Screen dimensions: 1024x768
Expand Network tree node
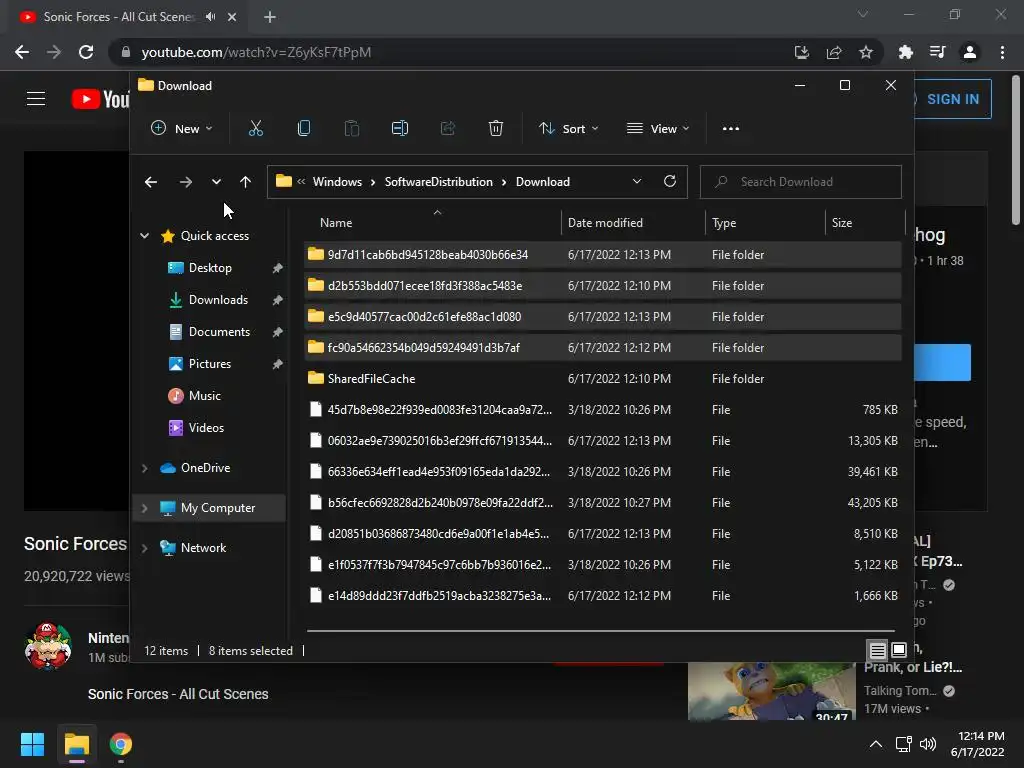tap(144, 548)
